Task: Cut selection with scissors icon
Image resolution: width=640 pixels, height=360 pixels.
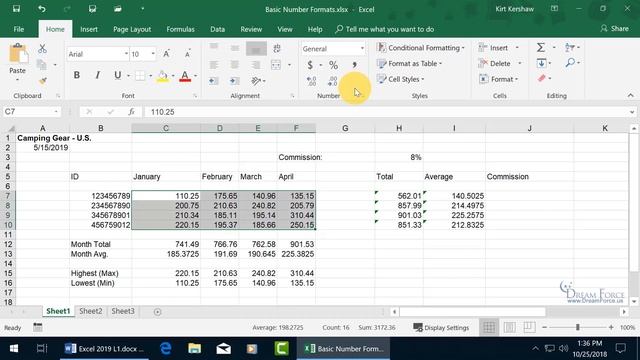Action: 42,49
